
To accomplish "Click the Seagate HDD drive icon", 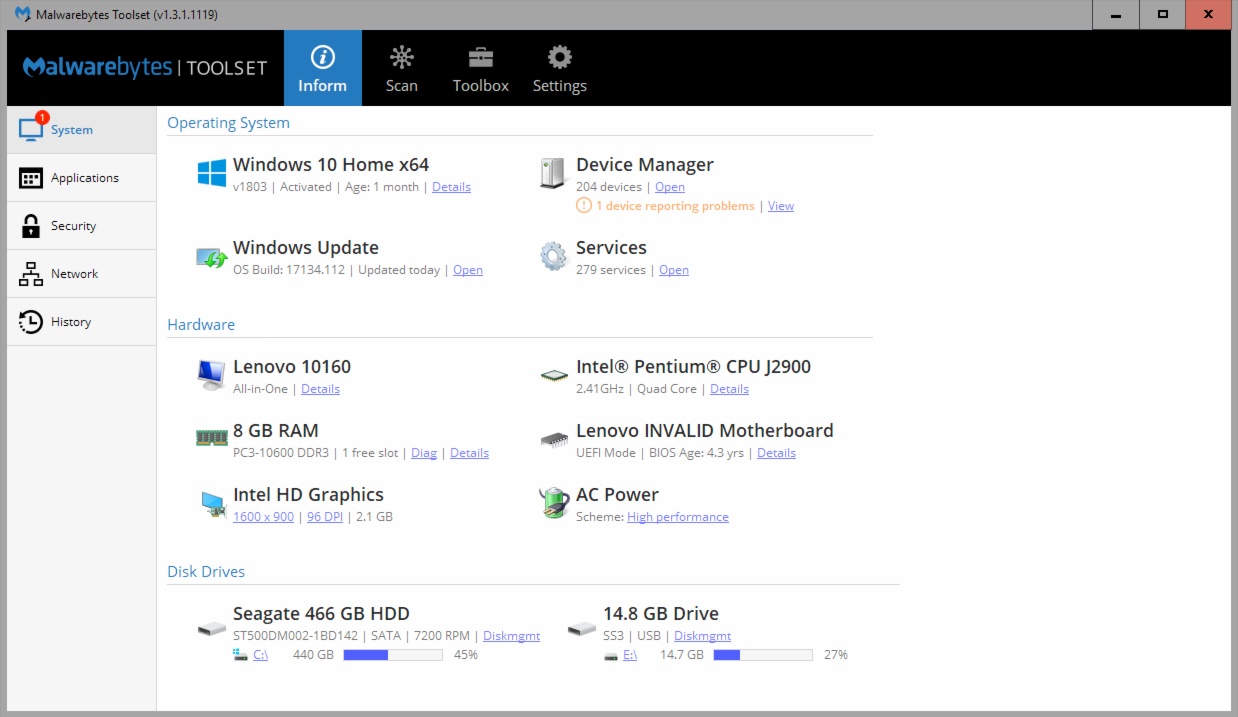I will tap(211, 629).
